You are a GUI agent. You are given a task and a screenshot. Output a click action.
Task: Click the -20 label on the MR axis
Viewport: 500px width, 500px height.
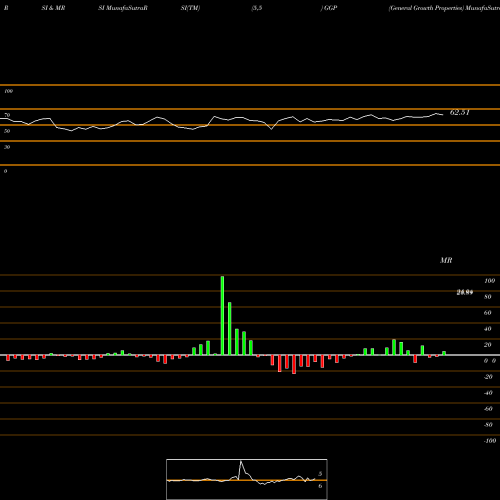pyautogui.click(x=488, y=377)
